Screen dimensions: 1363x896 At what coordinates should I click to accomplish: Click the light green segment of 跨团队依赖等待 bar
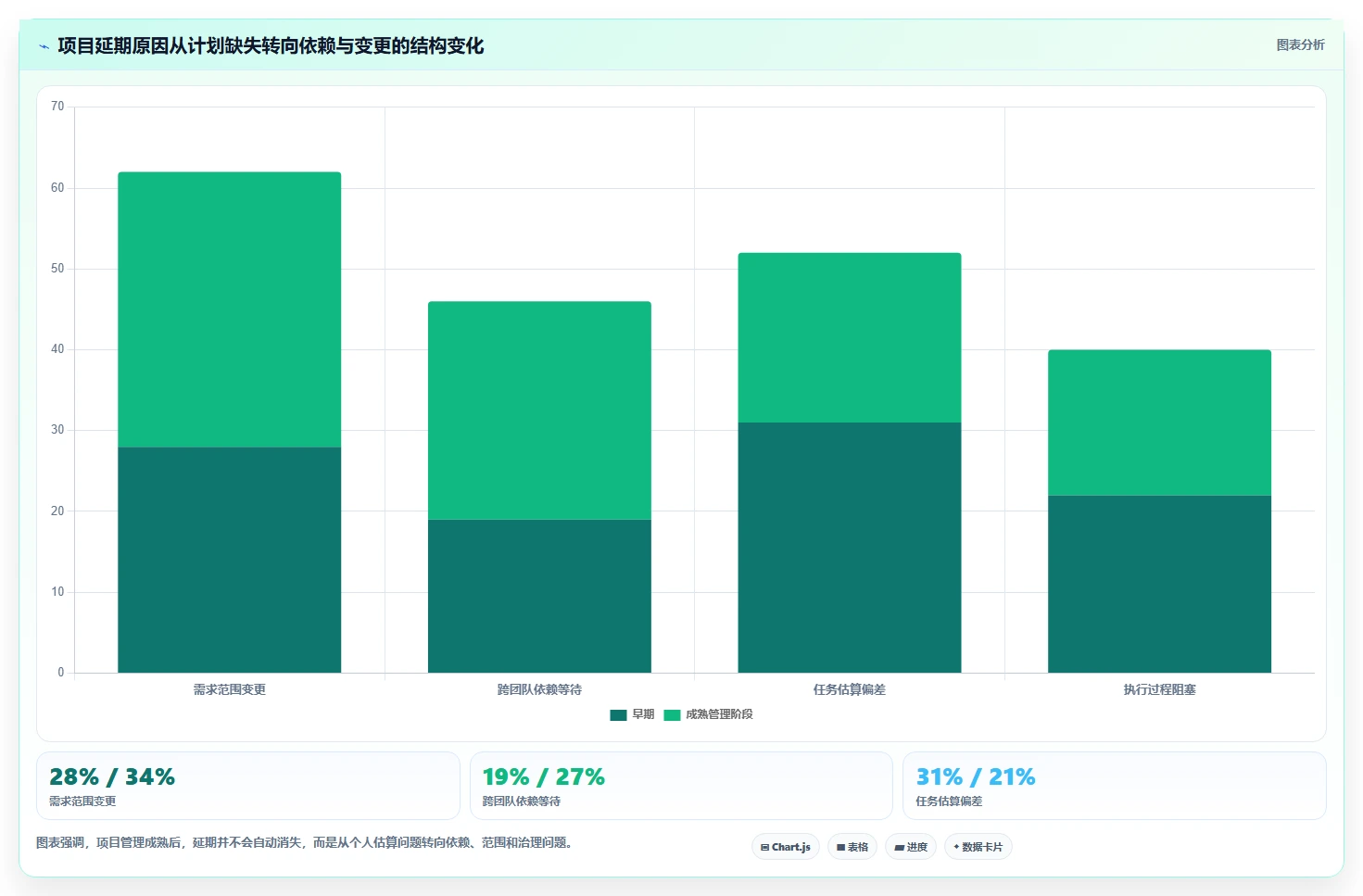(539, 410)
